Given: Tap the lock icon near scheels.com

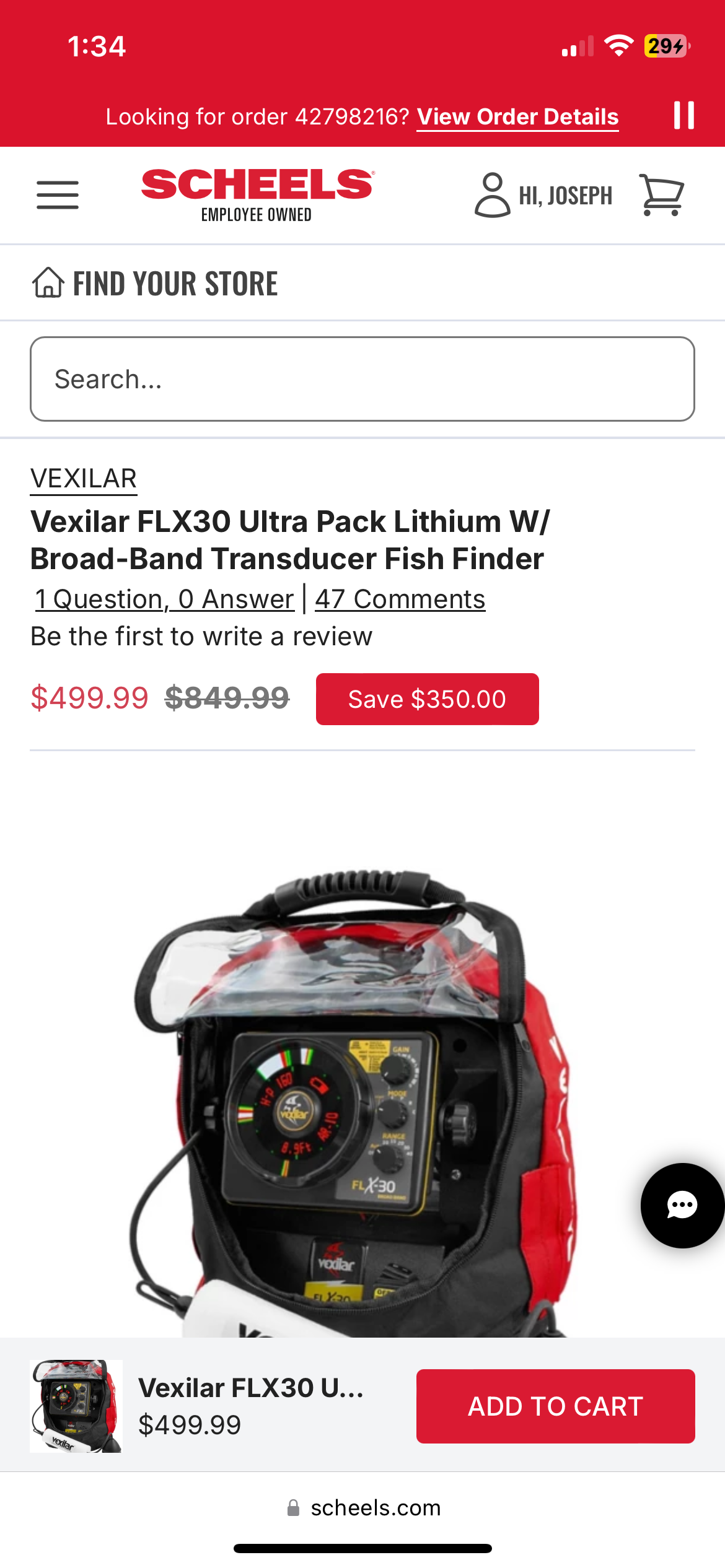Looking at the screenshot, I should pyautogui.click(x=294, y=1508).
